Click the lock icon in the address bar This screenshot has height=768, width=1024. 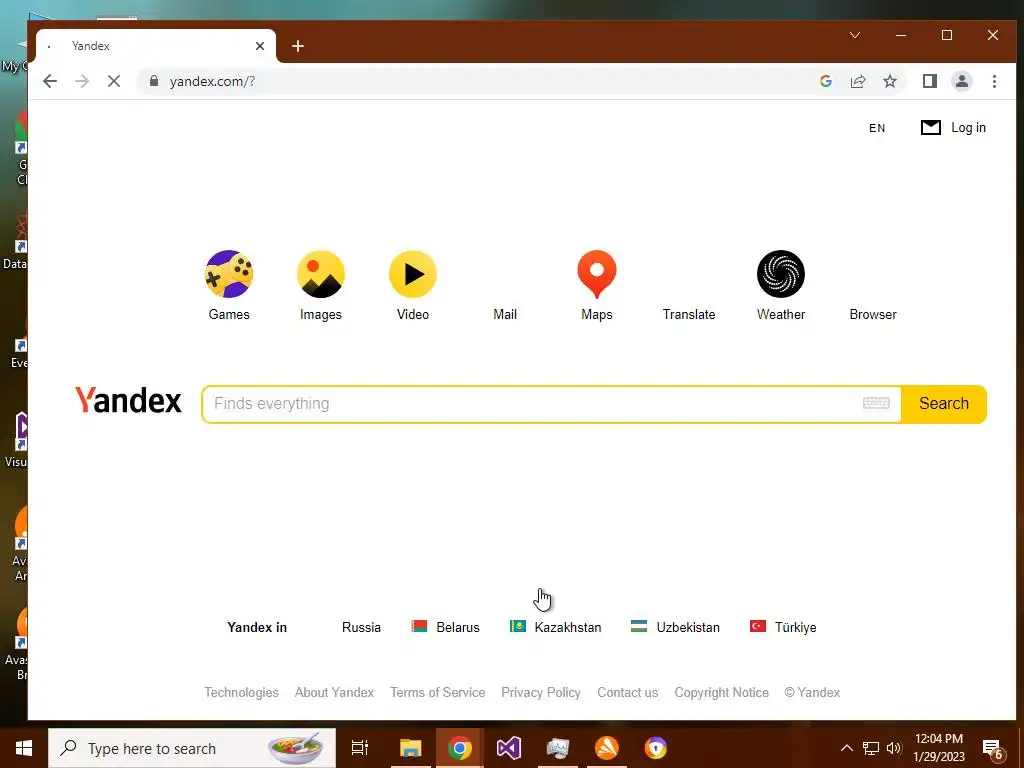(x=154, y=81)
